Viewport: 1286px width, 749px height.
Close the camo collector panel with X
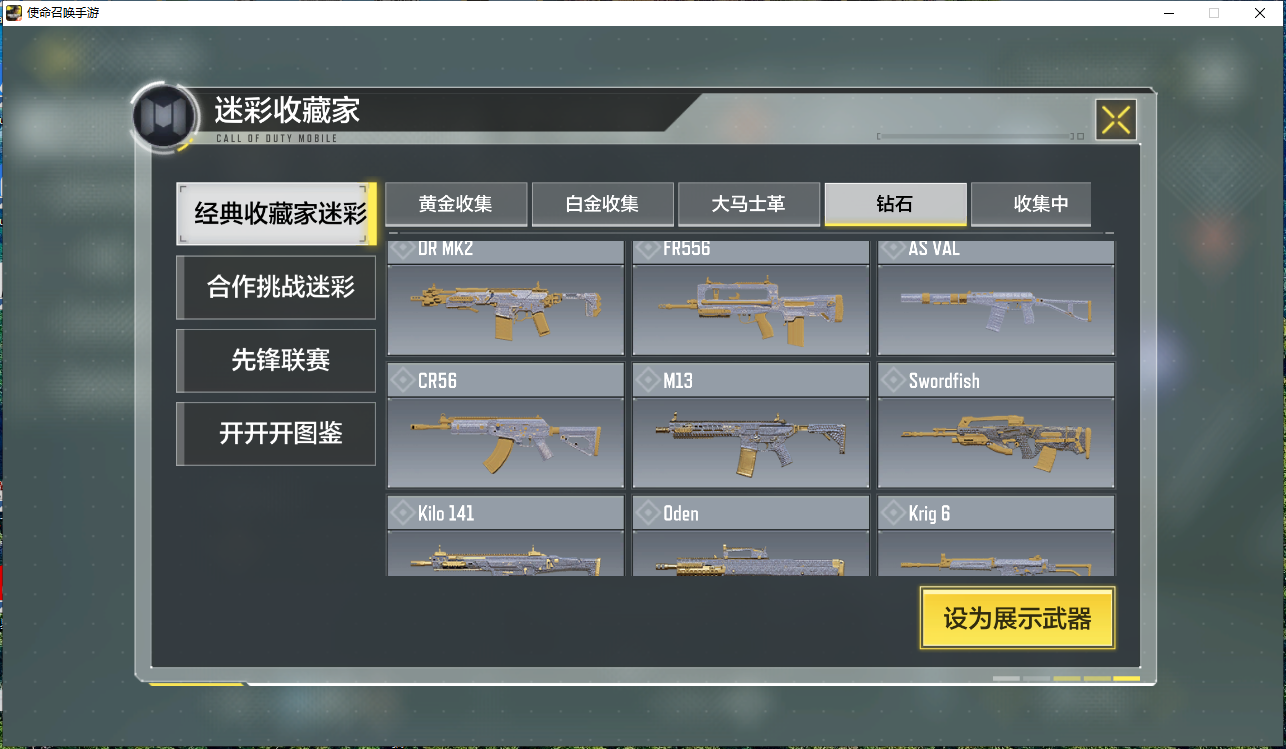click(x=1116, y=121)
